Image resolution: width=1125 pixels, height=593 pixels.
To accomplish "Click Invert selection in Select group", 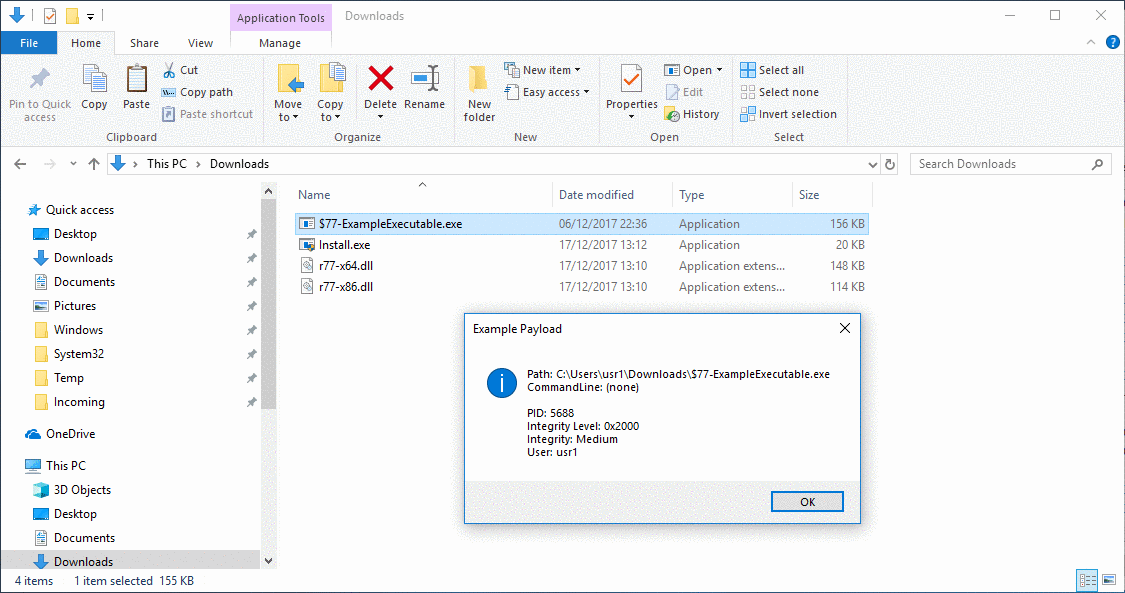I will pyautogui.click(x=788, y=114).
